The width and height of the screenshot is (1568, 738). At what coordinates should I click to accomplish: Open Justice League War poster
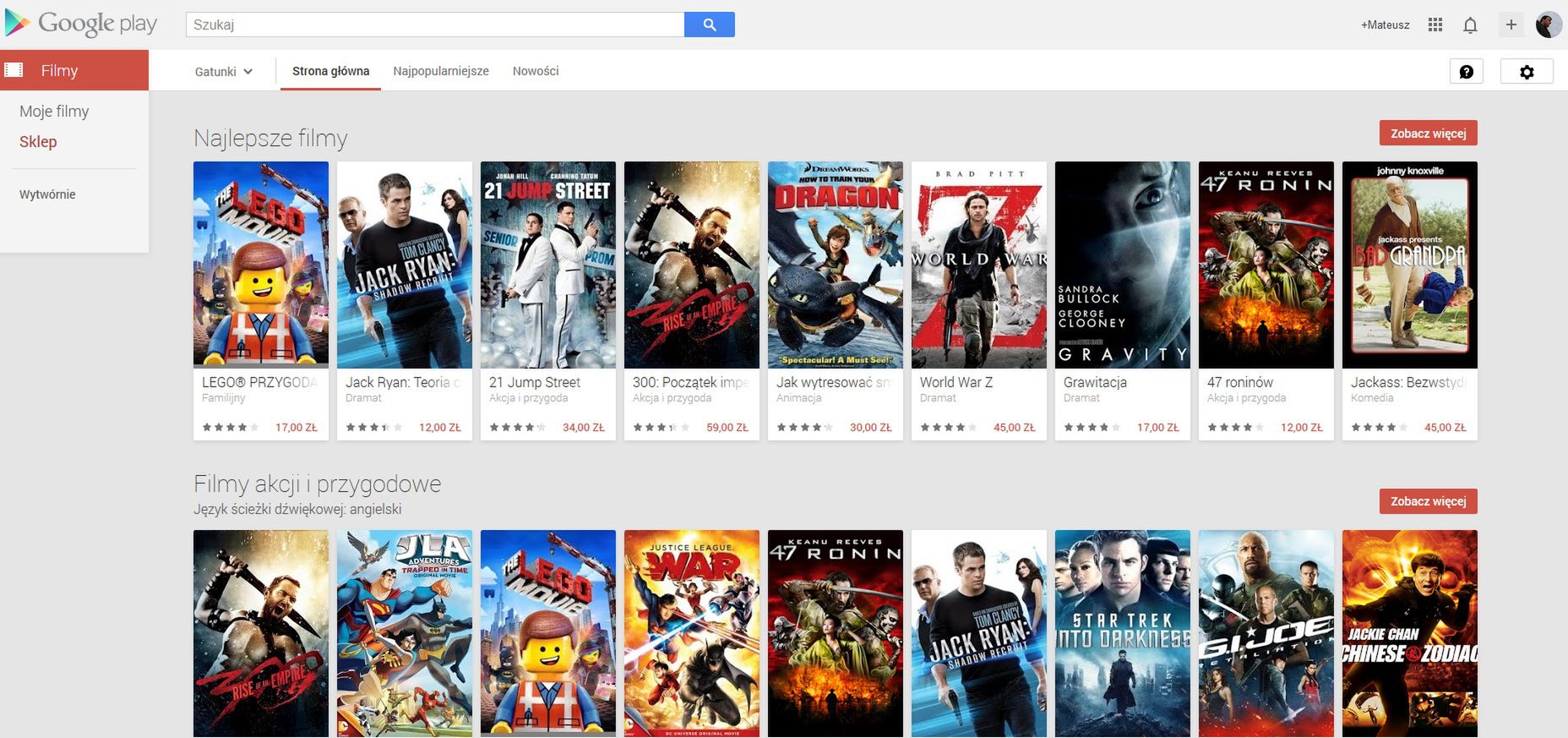click(x=692, y=633)
